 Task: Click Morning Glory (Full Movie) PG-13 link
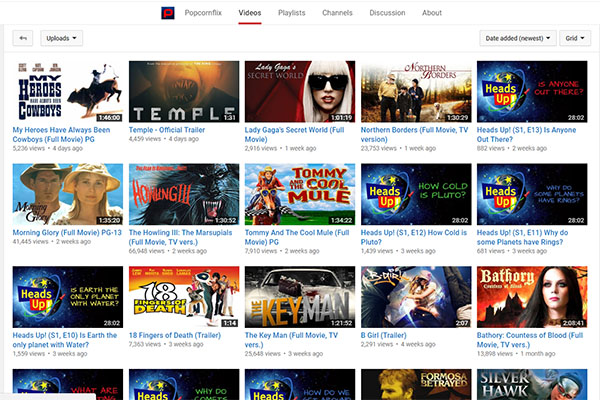tap(67, 233)
